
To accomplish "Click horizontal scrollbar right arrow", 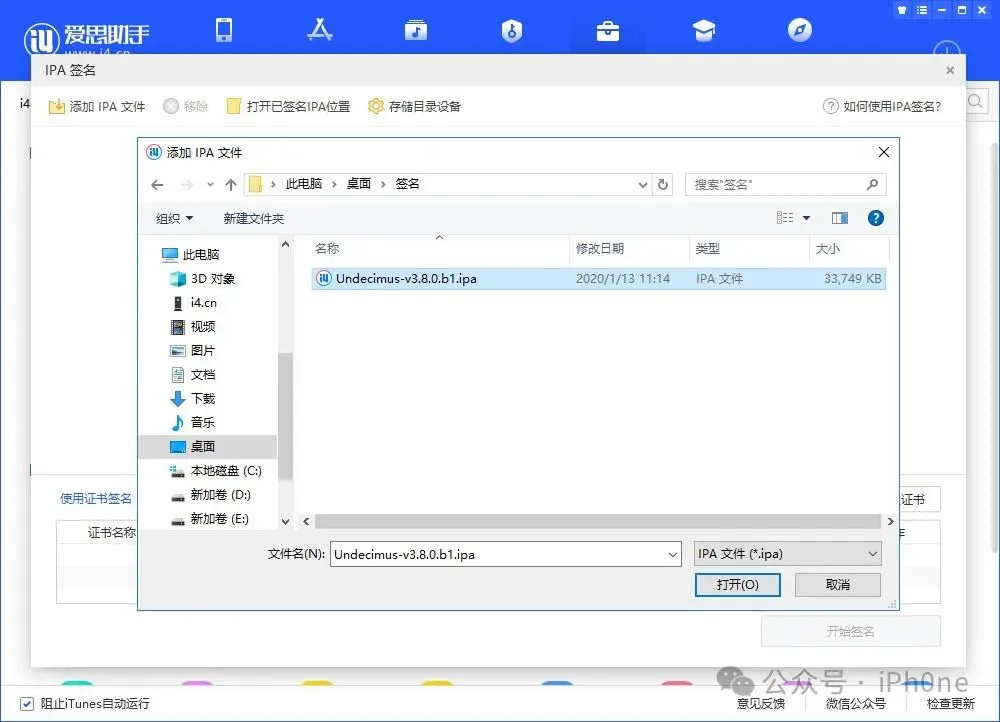I will click(891, 522).
